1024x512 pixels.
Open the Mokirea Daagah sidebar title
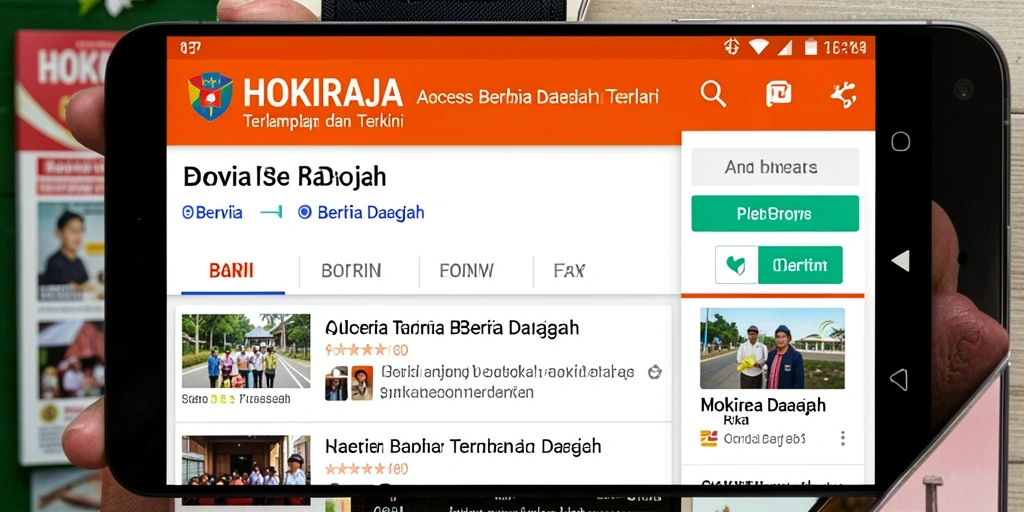click(x=763, y=405)
